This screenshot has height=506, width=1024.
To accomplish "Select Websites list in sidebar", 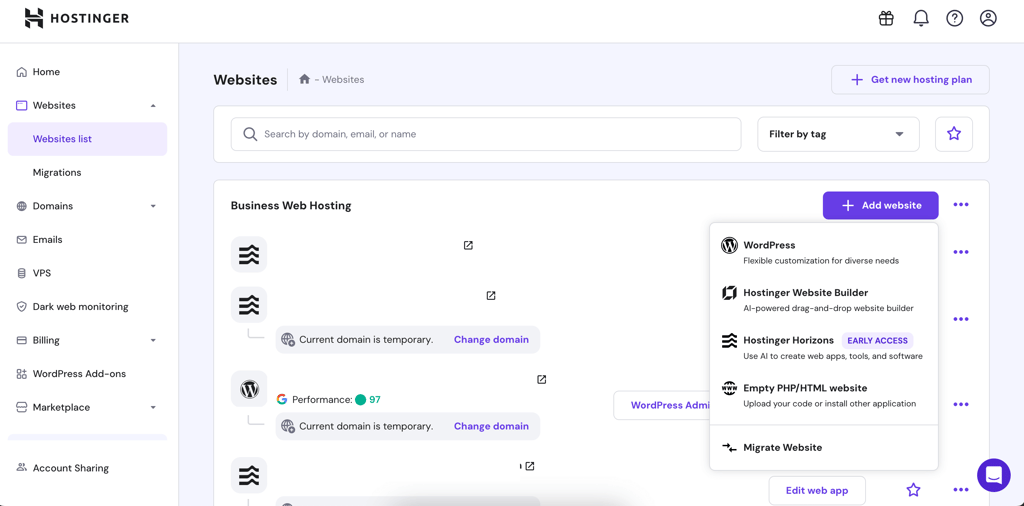I will click(x=87, y=139).
